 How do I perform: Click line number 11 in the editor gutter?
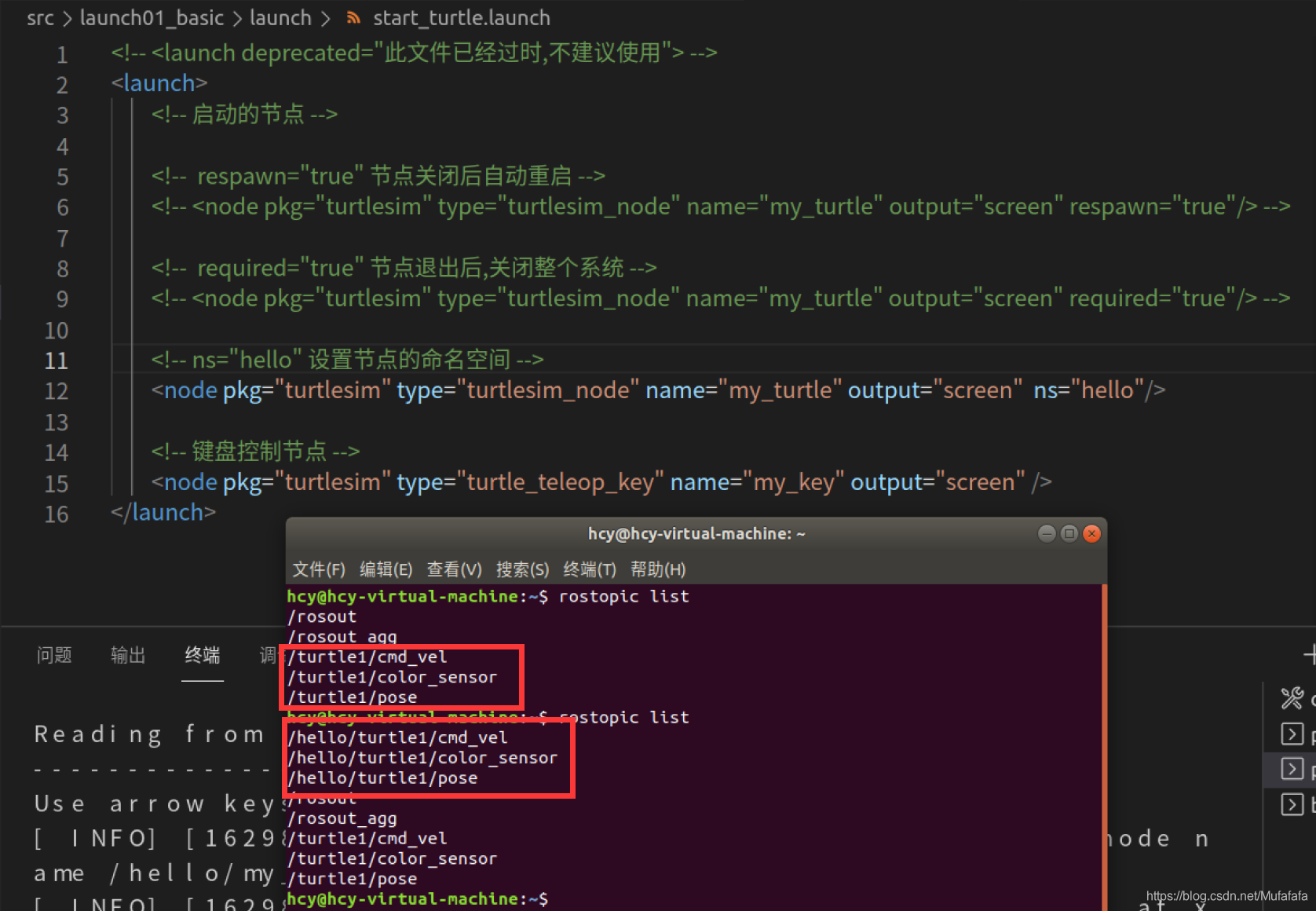[x=57, y=360]
